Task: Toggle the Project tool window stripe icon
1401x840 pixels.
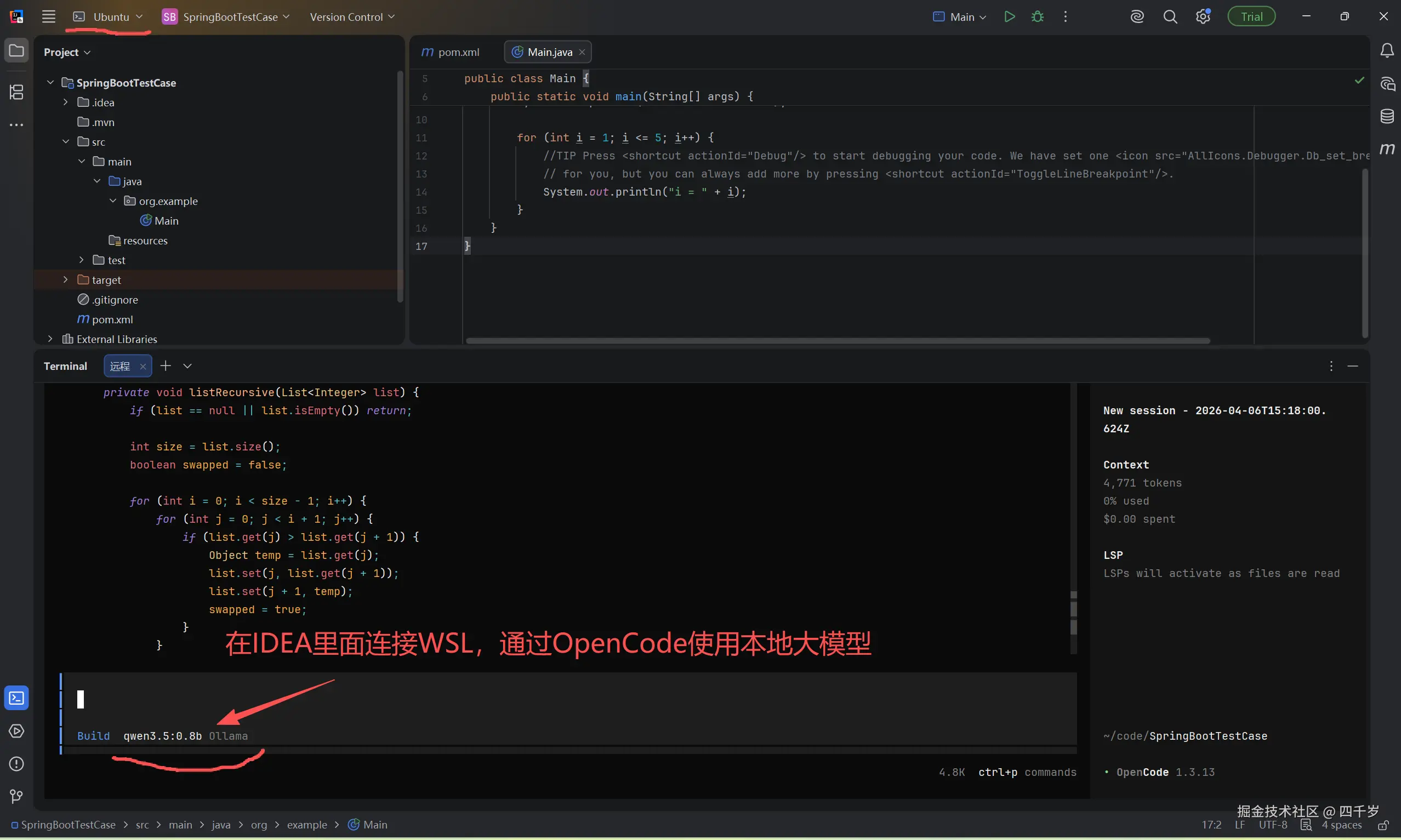Action: pyautogui.click(x=16, y=50)
